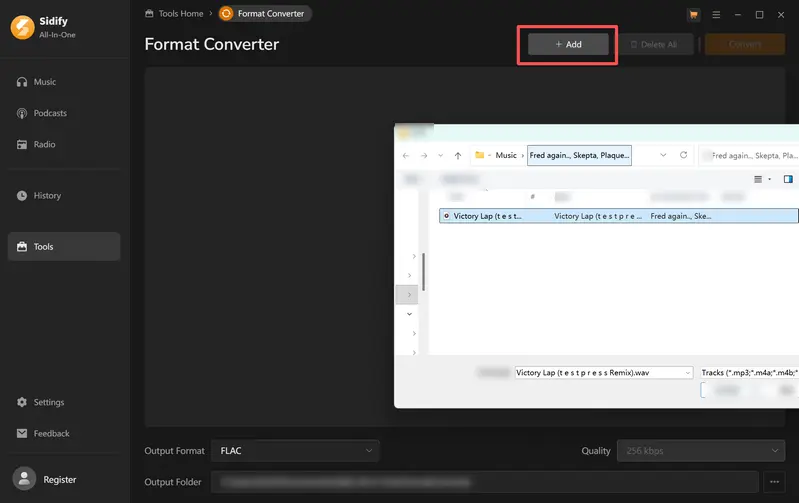Select the Victory Lap file row
The image size is (799, 503).
(x=619, y=216)
